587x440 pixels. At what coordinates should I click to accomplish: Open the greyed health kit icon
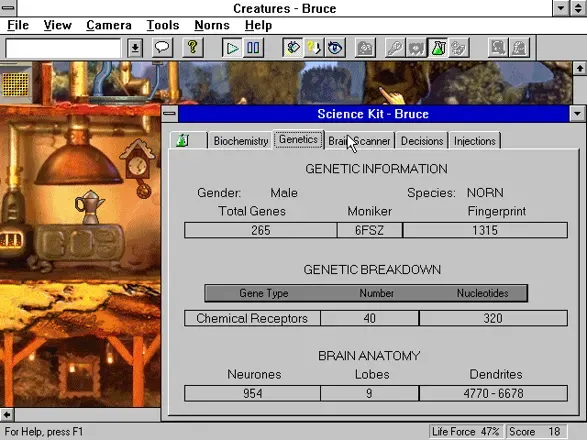416,48
